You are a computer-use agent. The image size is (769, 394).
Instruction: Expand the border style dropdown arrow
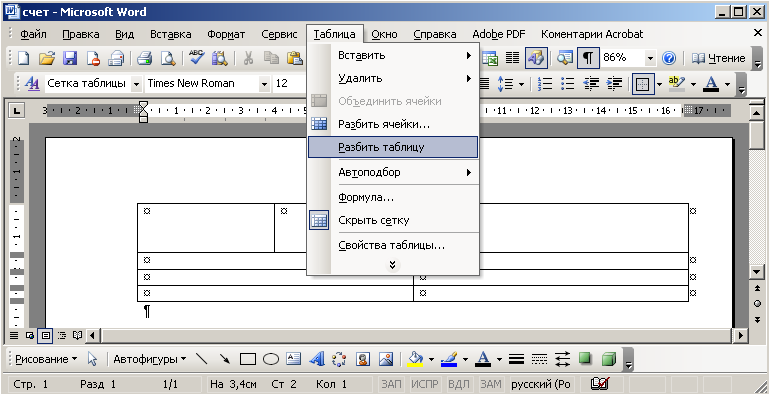[660, 84]
